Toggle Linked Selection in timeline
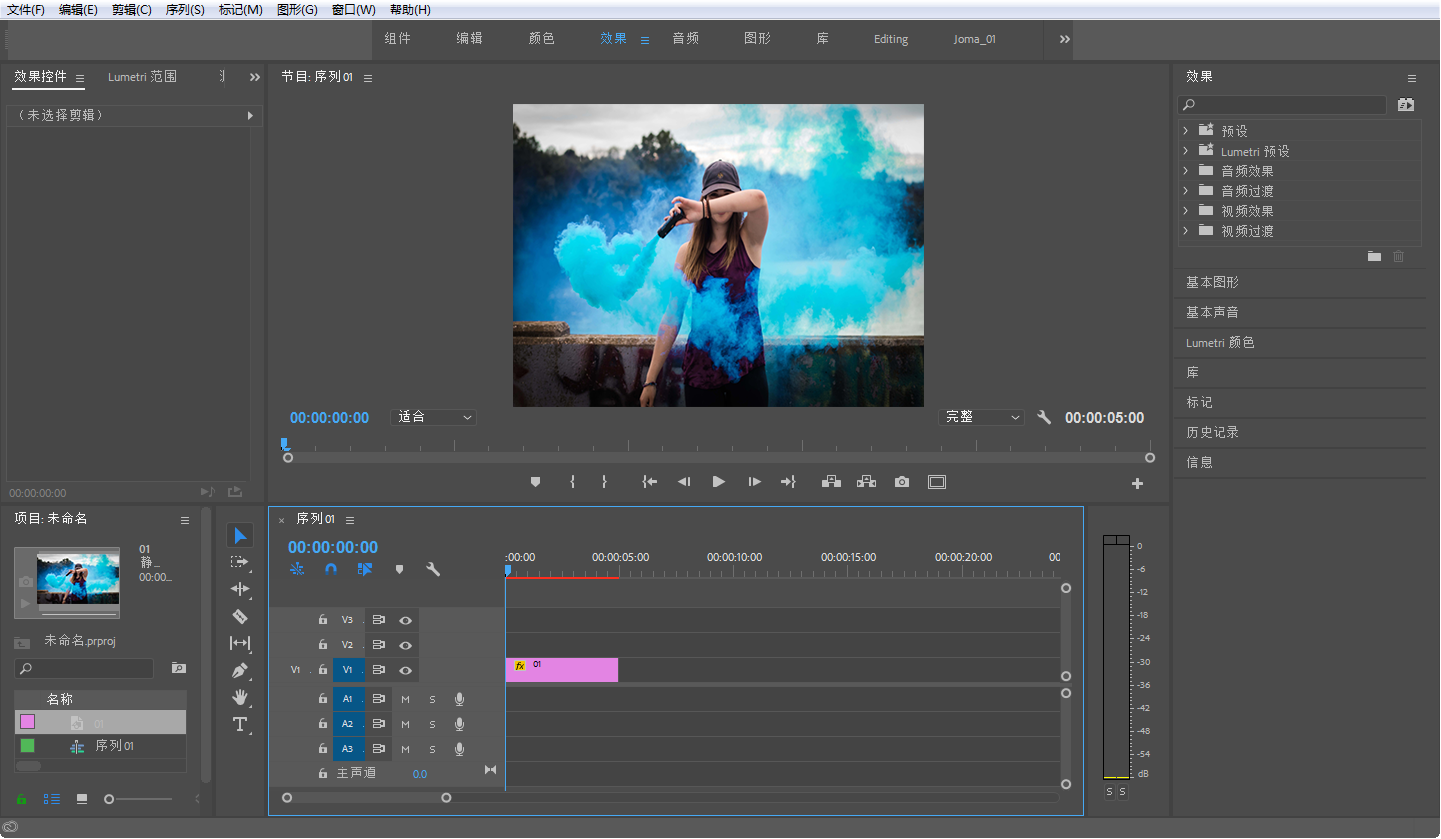 pos(365,569)
